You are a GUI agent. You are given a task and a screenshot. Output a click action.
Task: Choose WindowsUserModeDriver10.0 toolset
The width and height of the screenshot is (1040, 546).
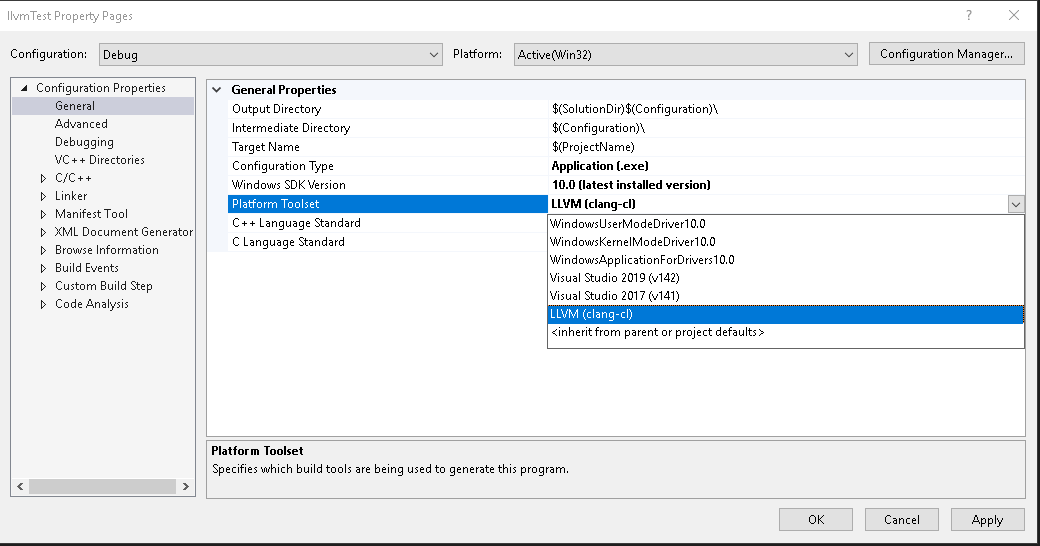[x=786, y=224]
